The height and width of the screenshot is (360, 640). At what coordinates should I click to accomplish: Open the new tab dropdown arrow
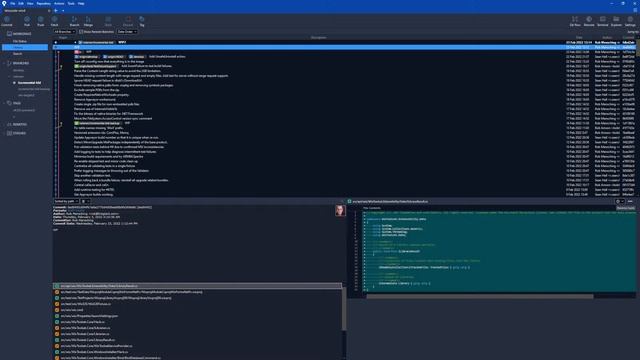pos(63,11)
